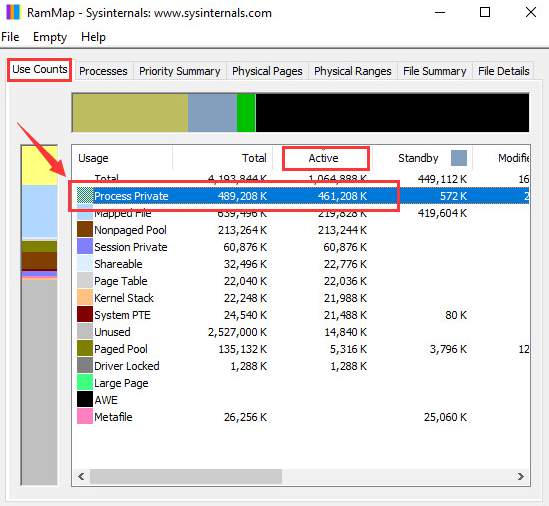Open the Physical Pages tab
Viewport: 549px width, 506px height.
pos(267,71)
